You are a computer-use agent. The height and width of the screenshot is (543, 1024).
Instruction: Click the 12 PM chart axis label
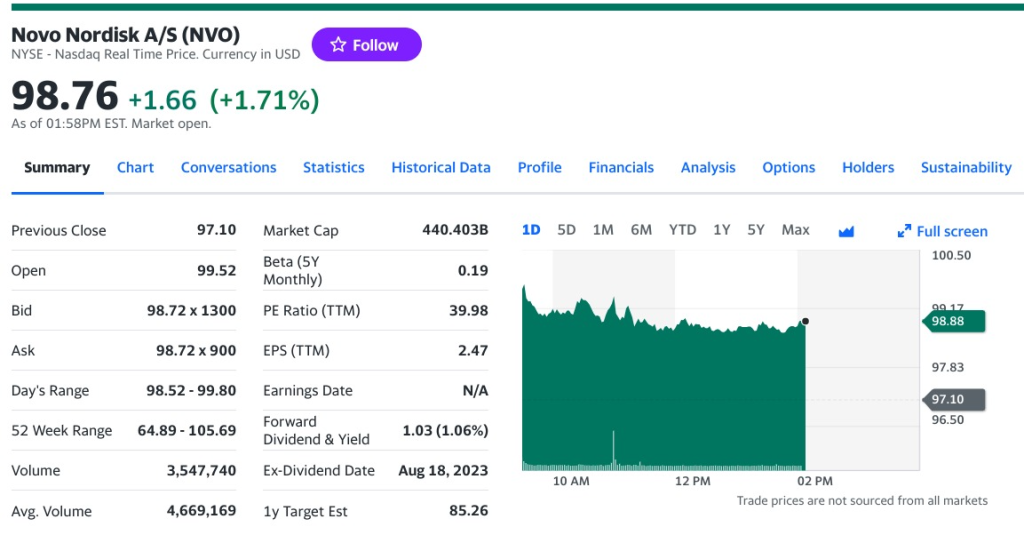coord(692,481)
